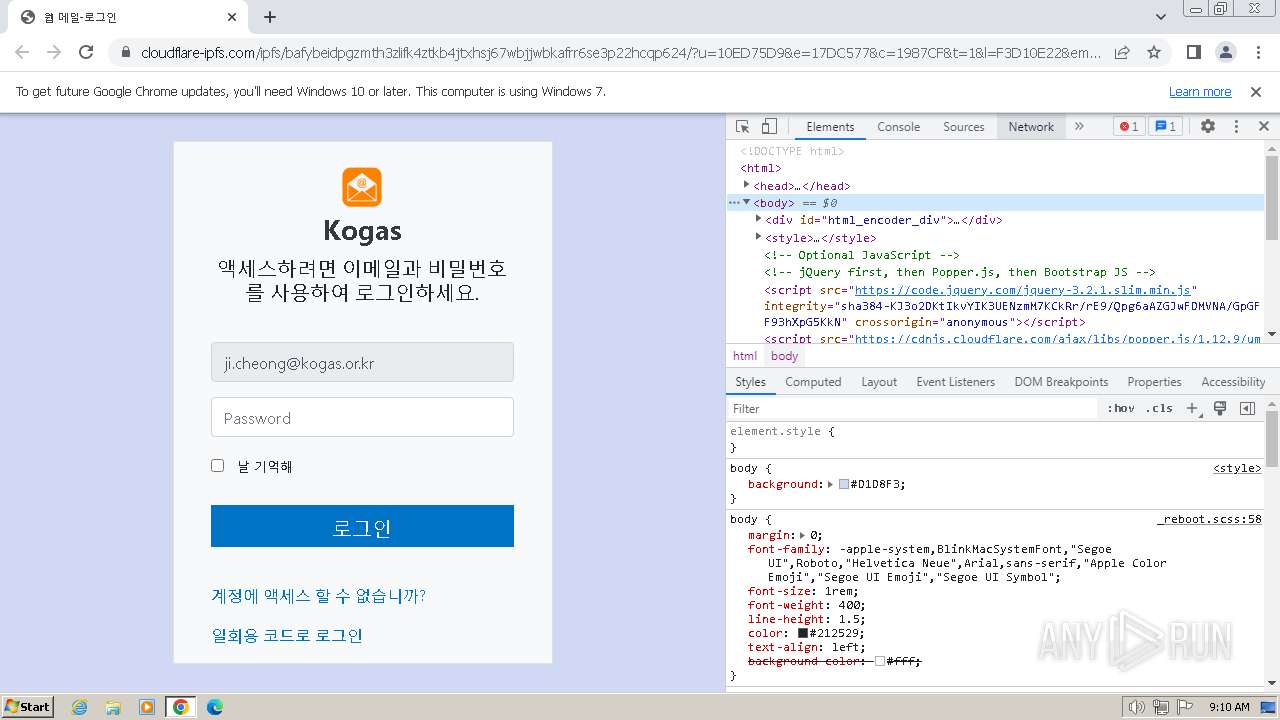
Task: Toggle the :hov element state panel
Action: click(1121, 408)
